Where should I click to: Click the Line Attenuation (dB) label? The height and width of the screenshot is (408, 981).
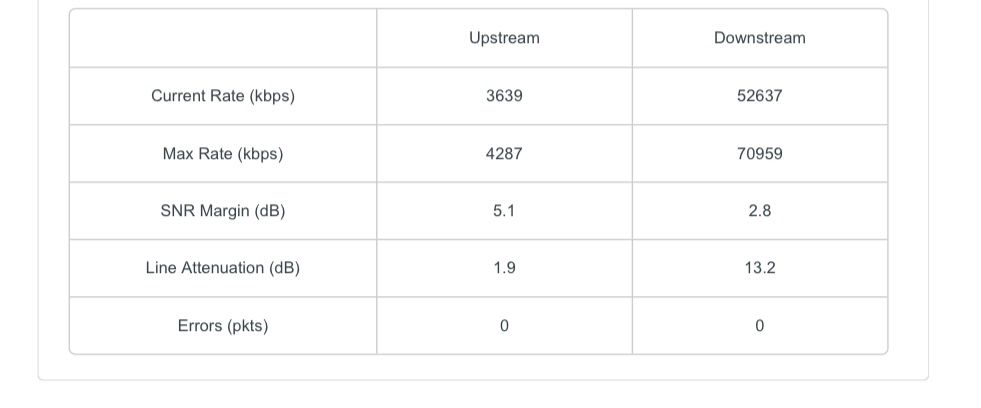click(223, 268)
